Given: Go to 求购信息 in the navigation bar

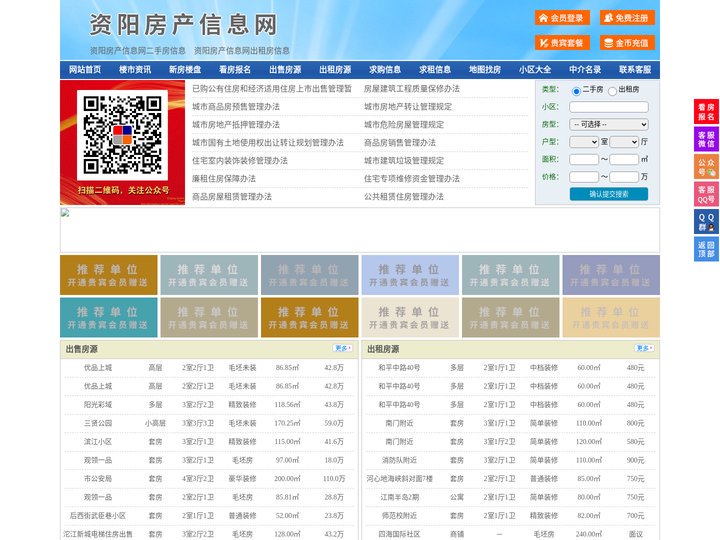Looking at the screenshot, I should click(x=385, y=70).
